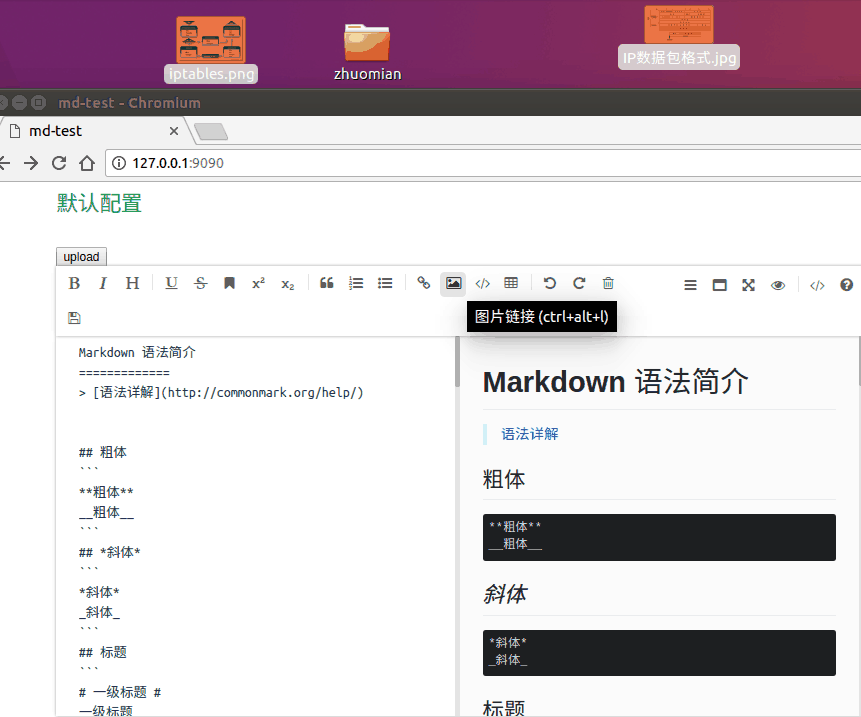The width and height of the screenshot is (861, 717).
Task: Click the 'Markdown 语法简介' line in editor
Action: (x=137, y=352)
